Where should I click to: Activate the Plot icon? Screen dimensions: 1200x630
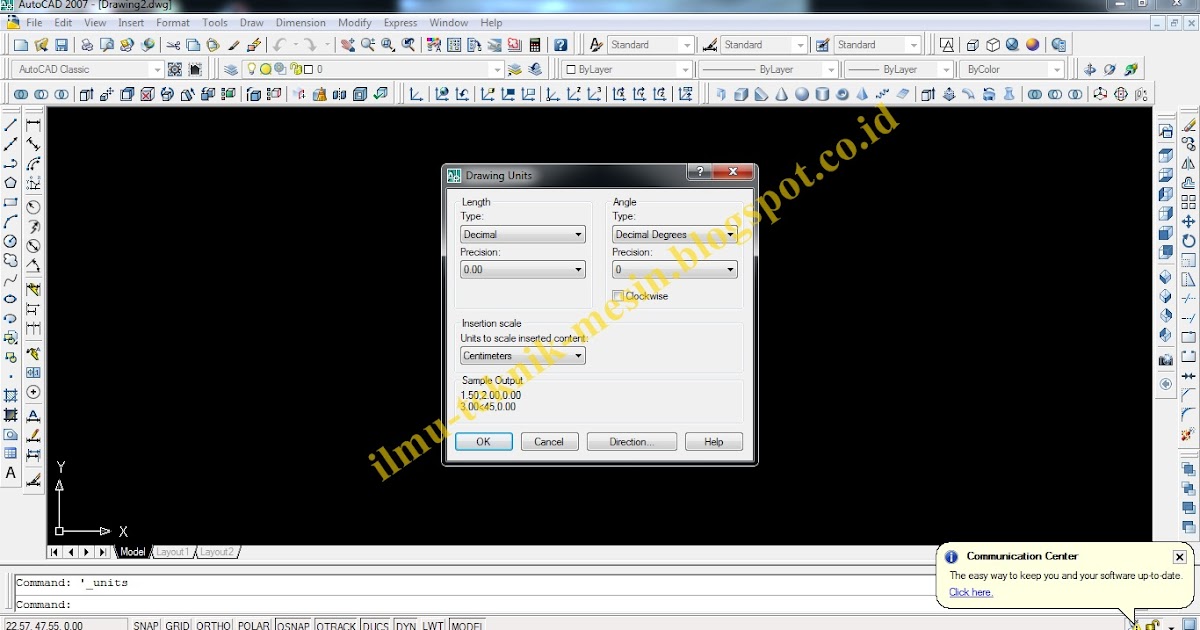(x=85, y=44)
